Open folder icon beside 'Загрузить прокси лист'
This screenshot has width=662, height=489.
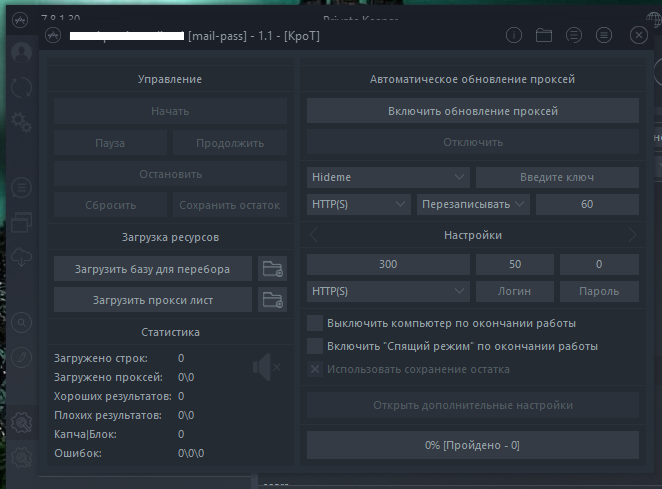tap(272, 299)
